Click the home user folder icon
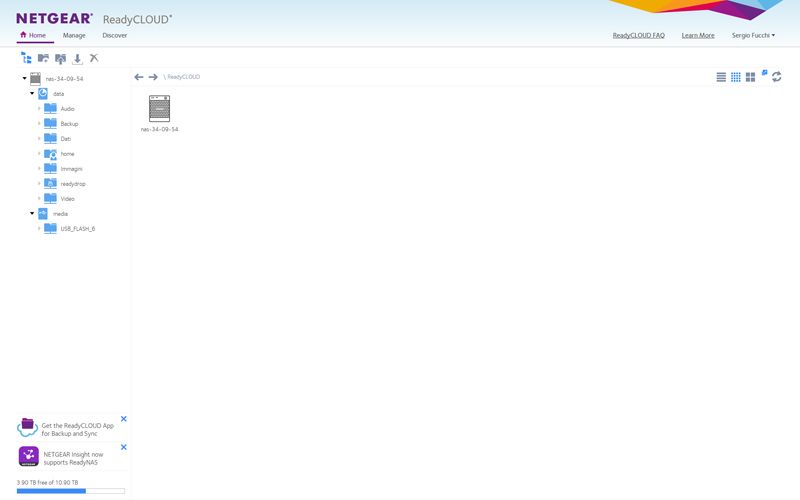 pos(50,154)
